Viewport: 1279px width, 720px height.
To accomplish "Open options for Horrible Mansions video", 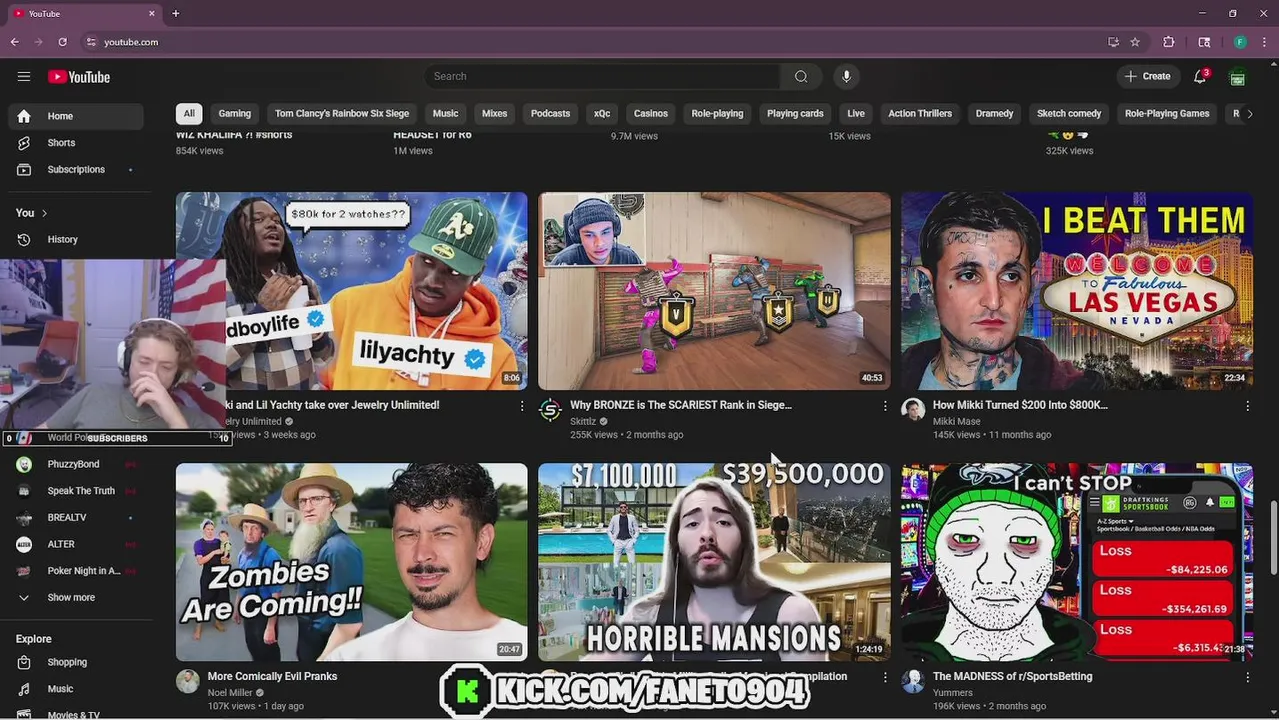I will [x=885, y=677].
